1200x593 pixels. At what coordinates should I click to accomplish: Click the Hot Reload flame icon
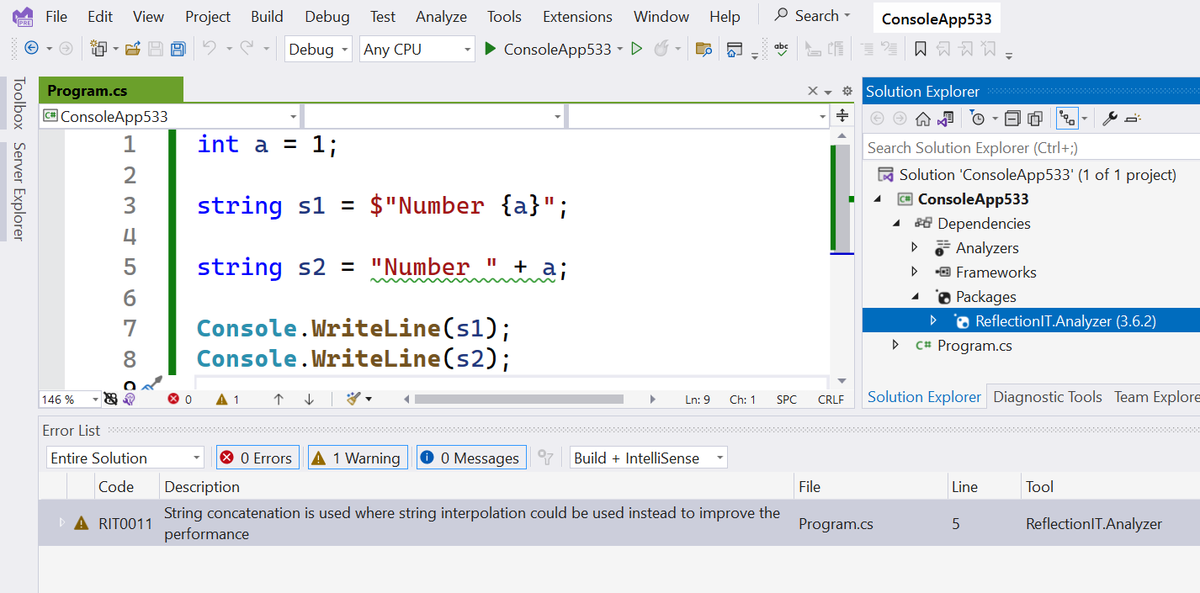(x=661, y=48)
